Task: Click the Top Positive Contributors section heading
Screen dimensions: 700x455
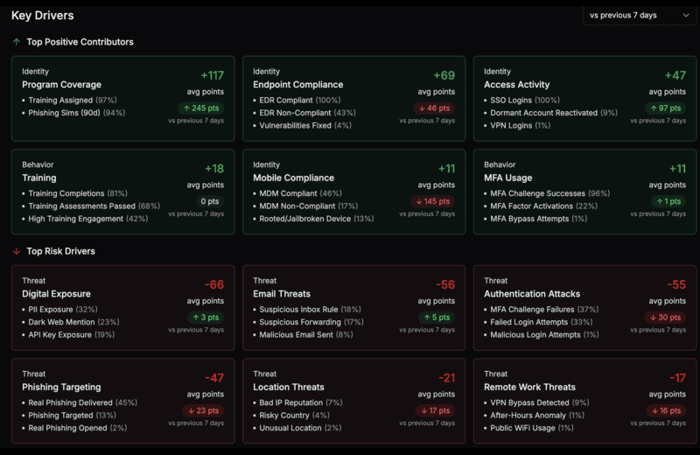Action: click(80, 42)
